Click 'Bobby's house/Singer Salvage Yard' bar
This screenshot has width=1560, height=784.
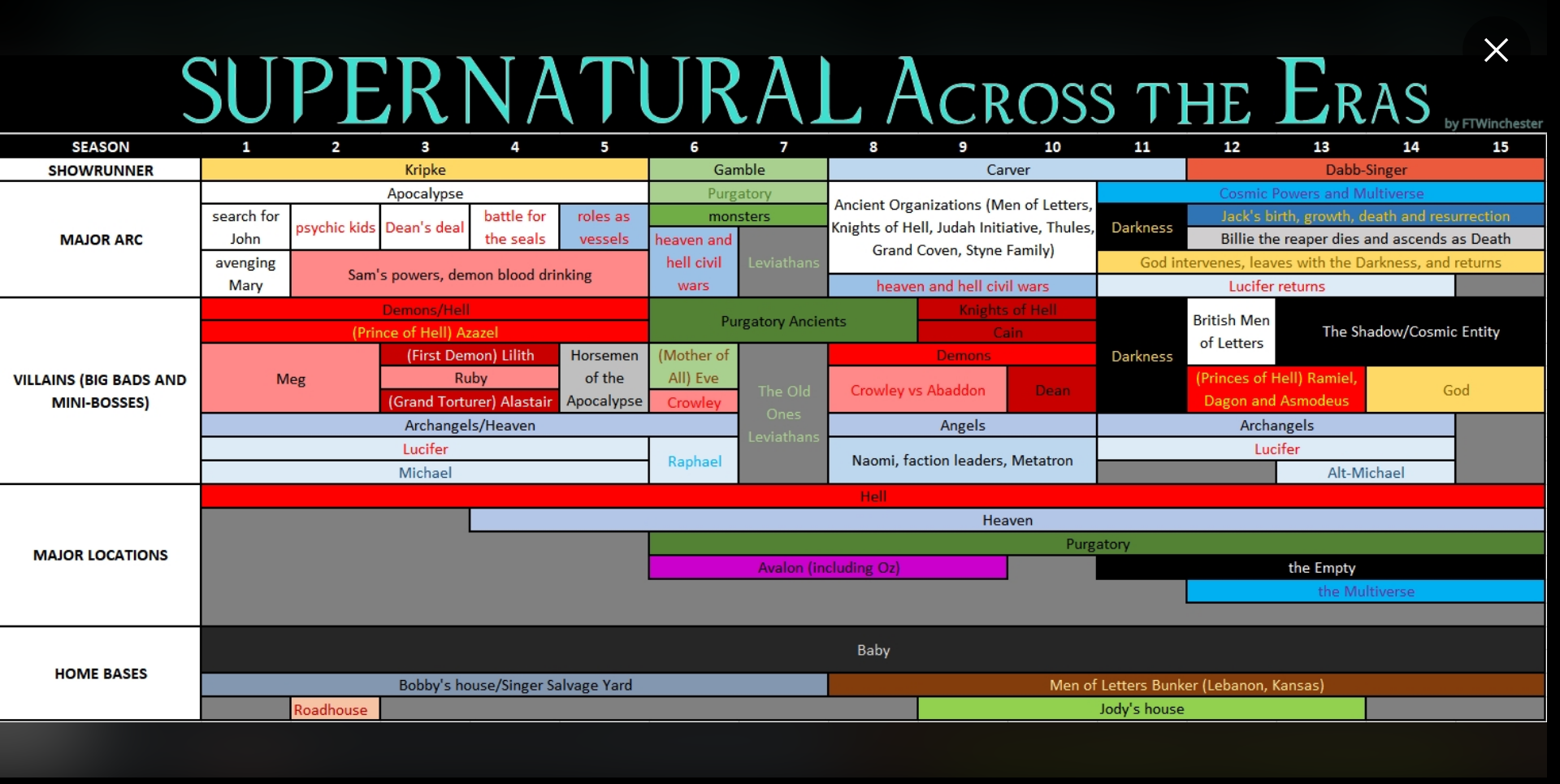coord(514,685)
